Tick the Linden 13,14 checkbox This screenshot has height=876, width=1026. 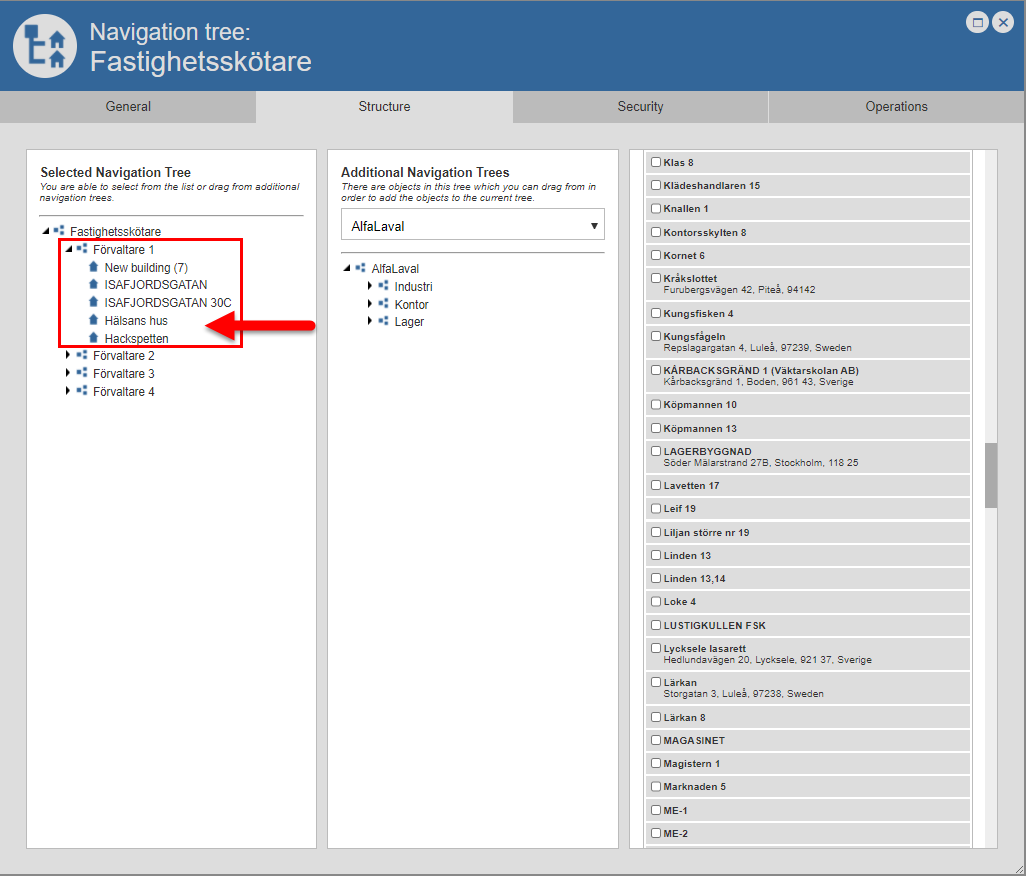(x=656, y=578)
